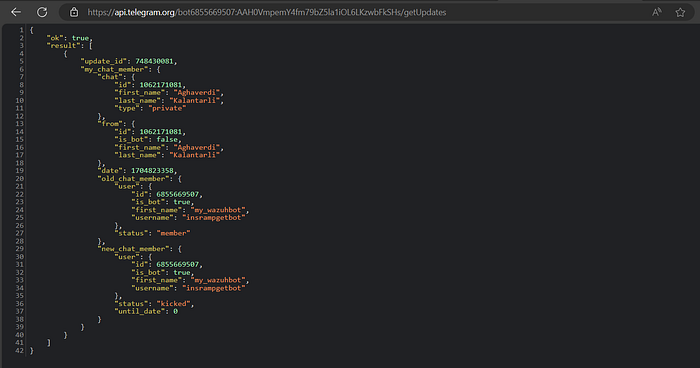Select update_id value 748430081
Screen dimensions: 700x368
click(154, 61)
